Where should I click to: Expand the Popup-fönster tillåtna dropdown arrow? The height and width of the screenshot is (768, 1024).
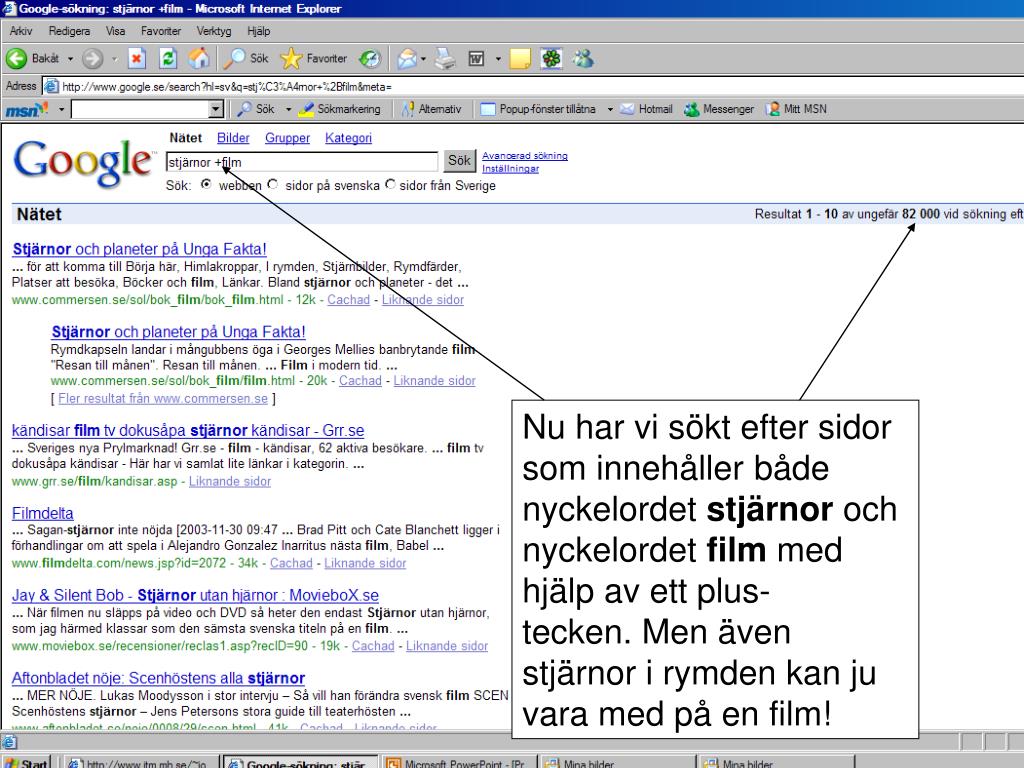coord(610,109)
